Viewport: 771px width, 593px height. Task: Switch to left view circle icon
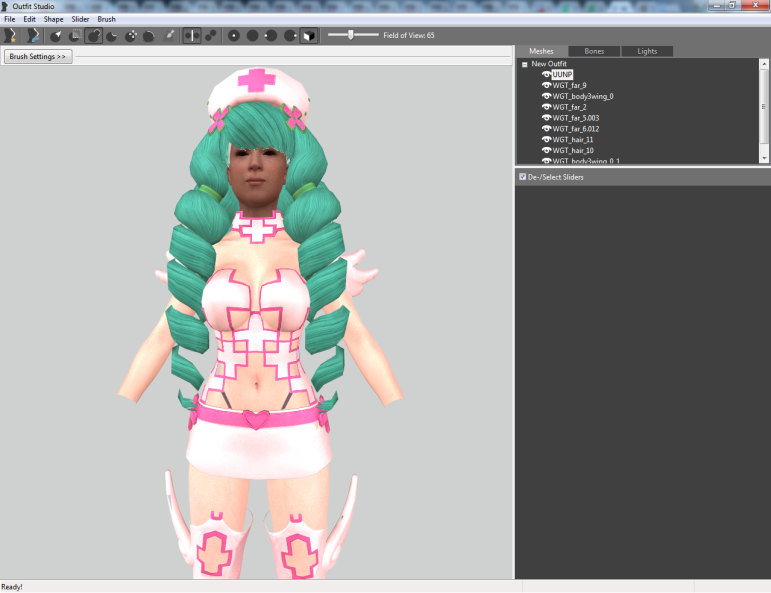(x=271, y=35)
